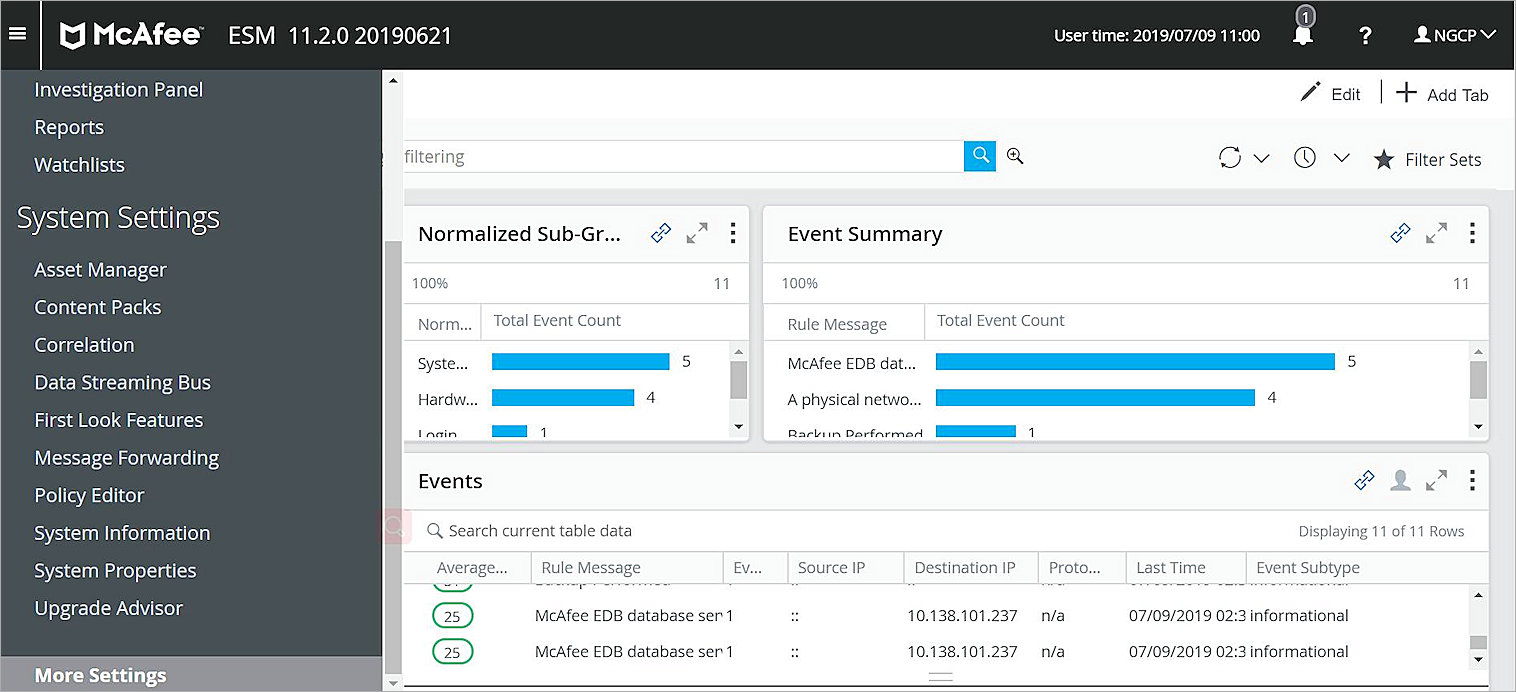This screenshot has width=1516, height=692.
Task: Click the user assignment icon on Events panel
Action: (x=1400, y=480)
